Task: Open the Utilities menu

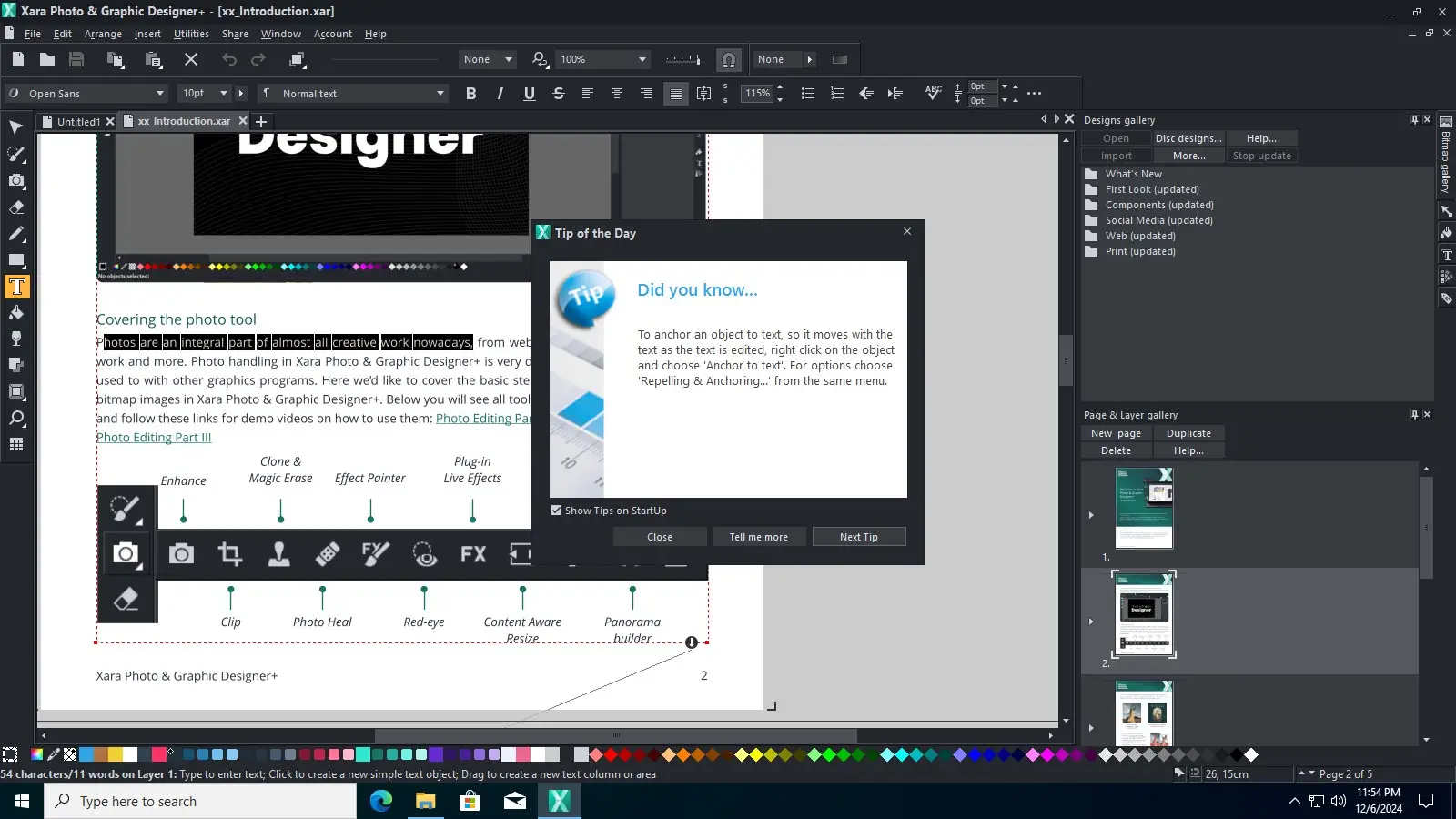Action: click(x=191, y=34)
